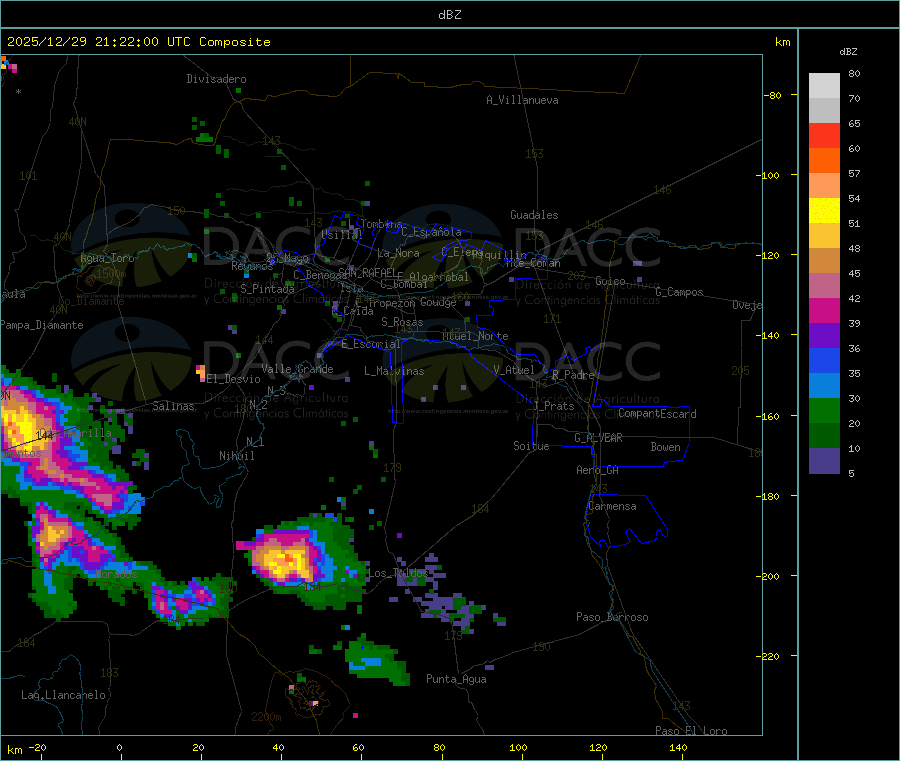Select the 'Goudge' label
This screenshot has width=900, height=761.
coord(438,302)
